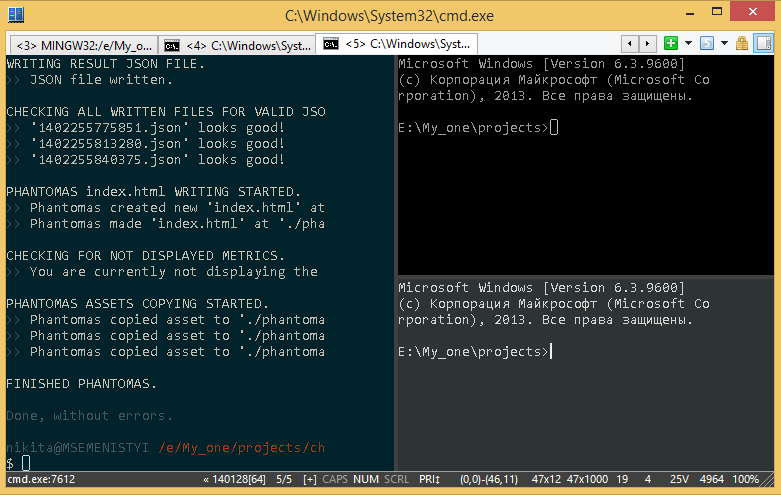
Task: Select the <5> C:\Windows\Syst... tab
Action: click(x=397, y=44)
